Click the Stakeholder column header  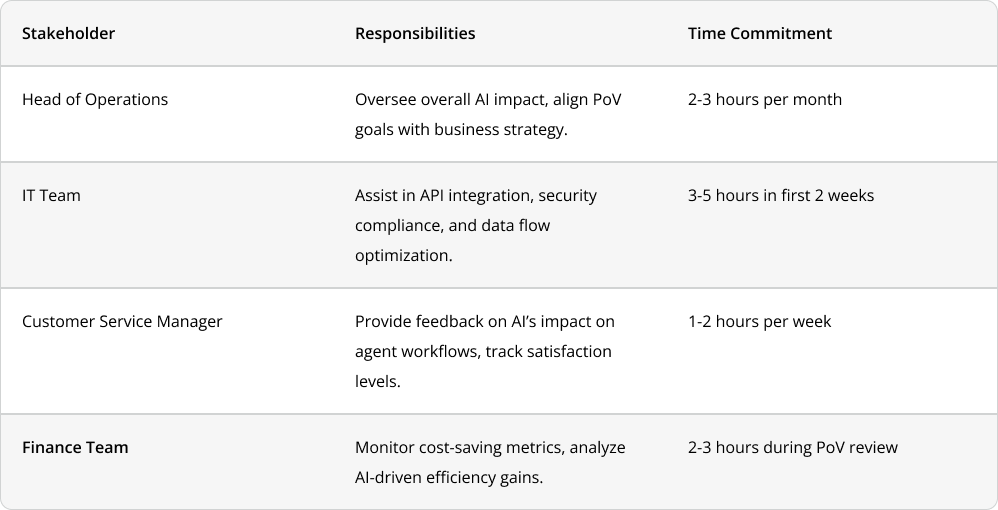68,34
